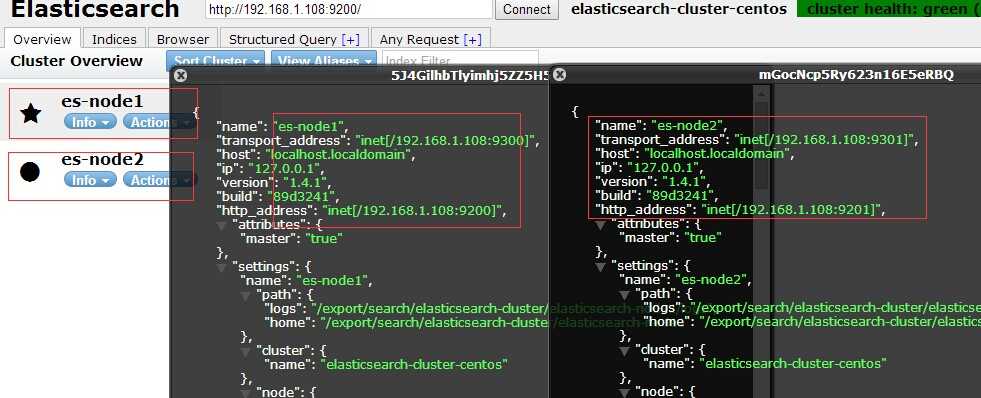Image resolution: width=981 pixels, height=398 pixels.
Task: Switch to the Overview tab
Action: click(43, 39)
